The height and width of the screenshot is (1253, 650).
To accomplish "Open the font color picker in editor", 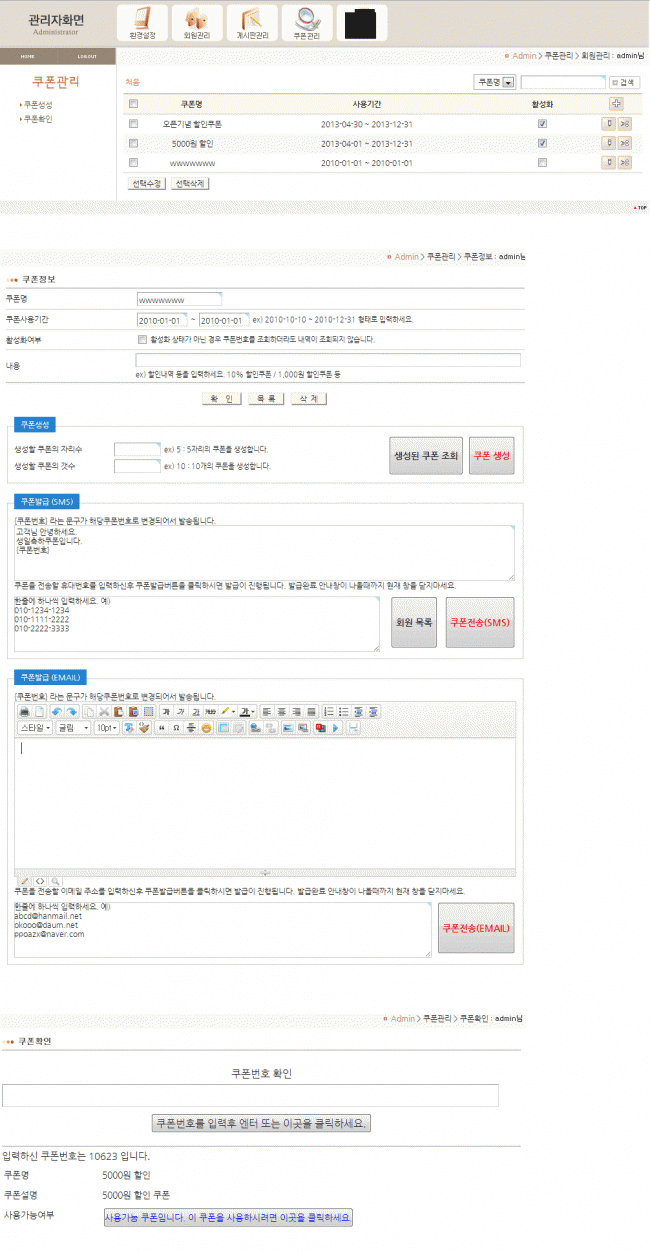I will coord(247,711).
